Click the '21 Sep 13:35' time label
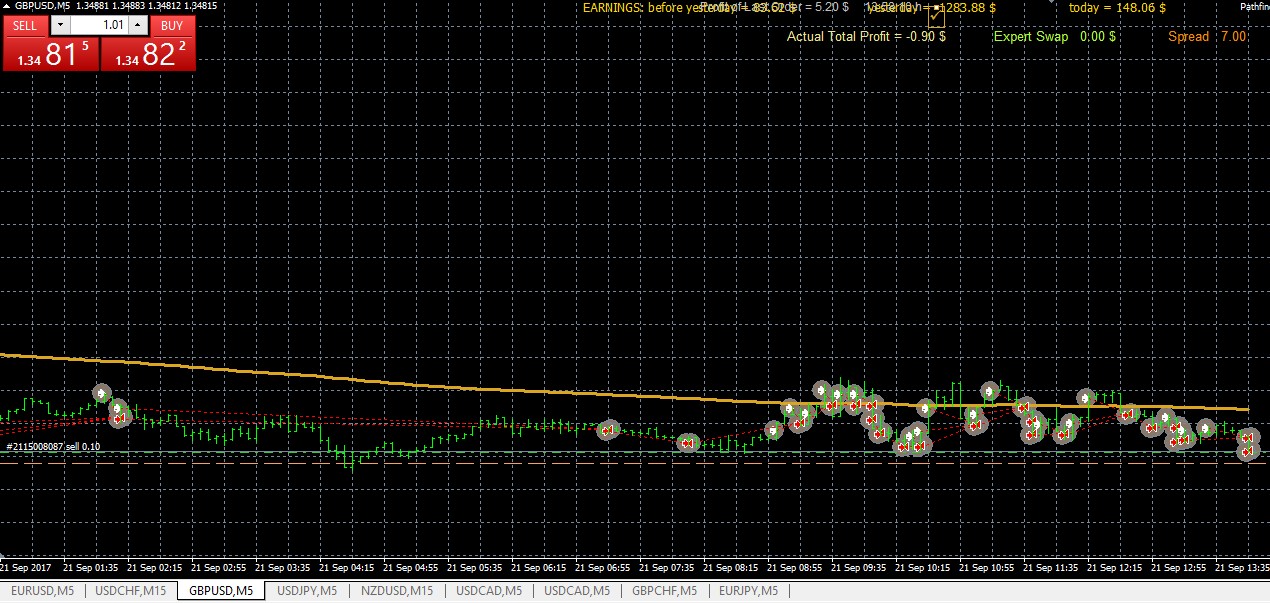This screenshot has height=603, width=1270. coord(1243,567)
